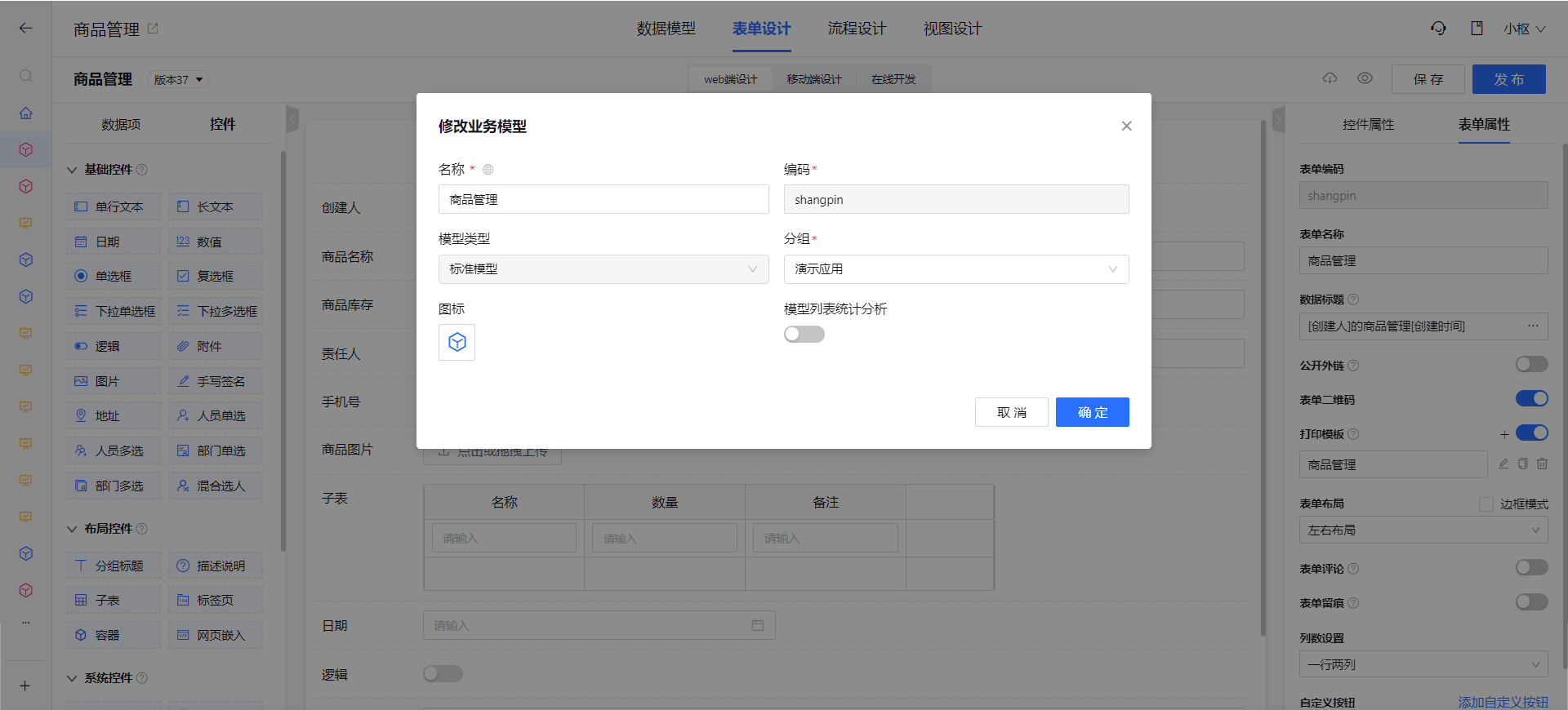This screenshot has width=1568, height=710.
Task: Open 版本37 version dropdown
Action: tap(178, 79)
